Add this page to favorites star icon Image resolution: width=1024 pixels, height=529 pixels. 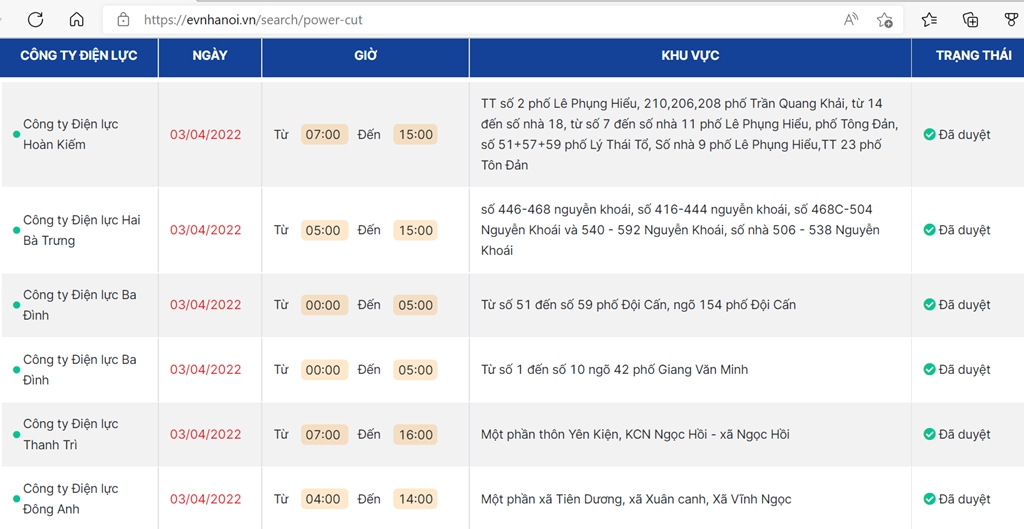(x=885, y=20)
